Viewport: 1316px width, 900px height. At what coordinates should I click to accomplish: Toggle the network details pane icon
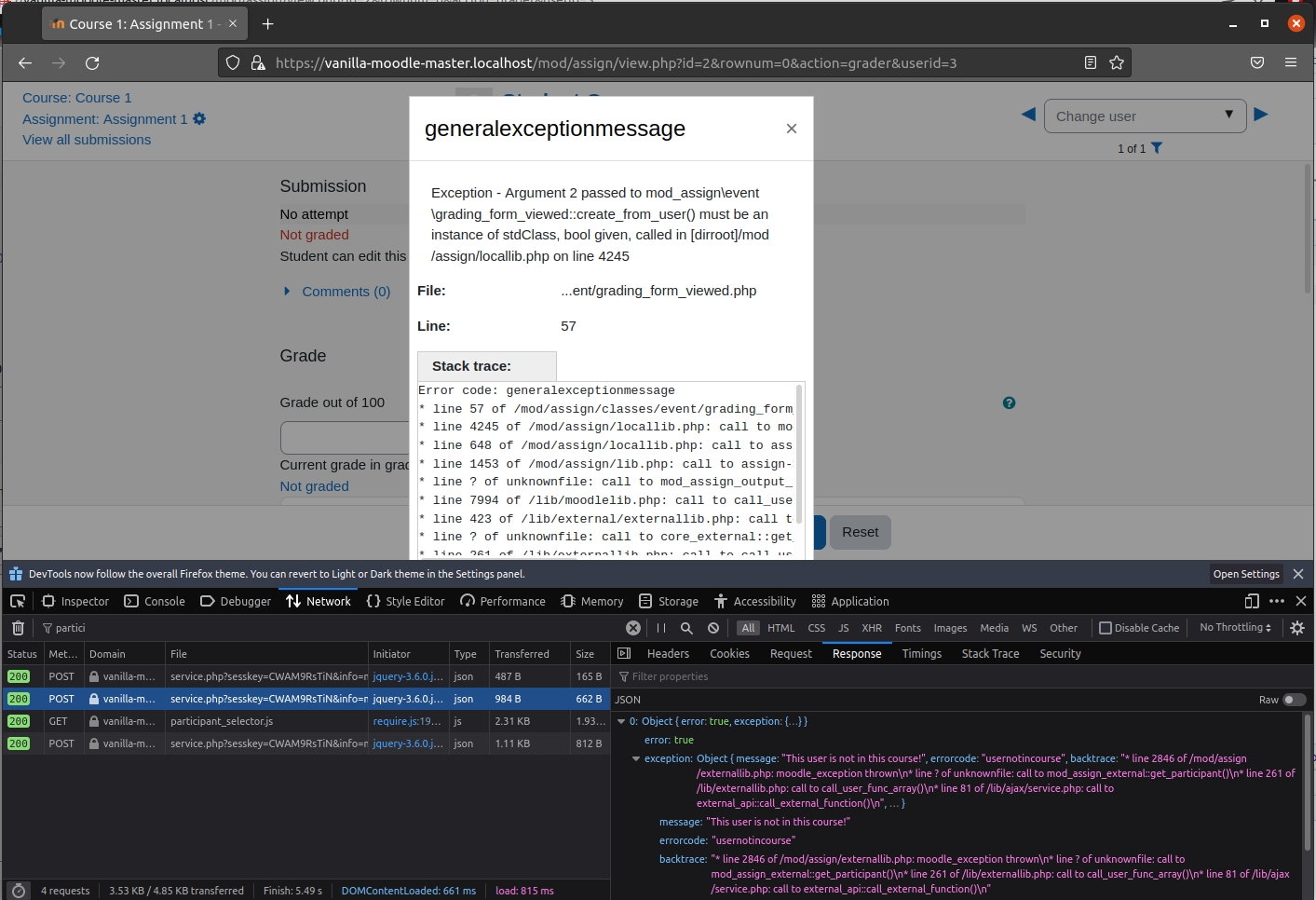624,654
